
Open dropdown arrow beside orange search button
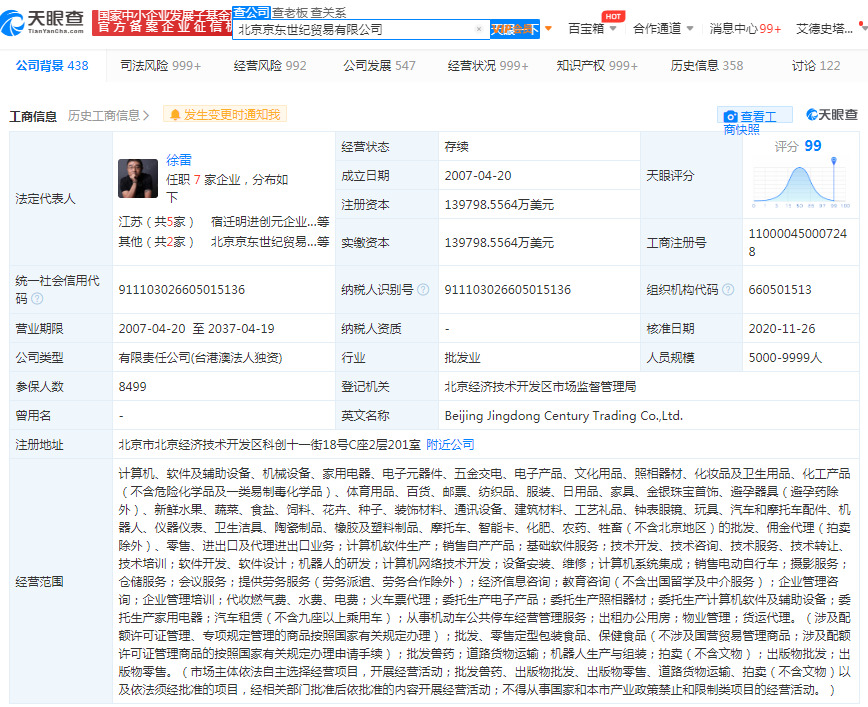click(x=548, y=28)
